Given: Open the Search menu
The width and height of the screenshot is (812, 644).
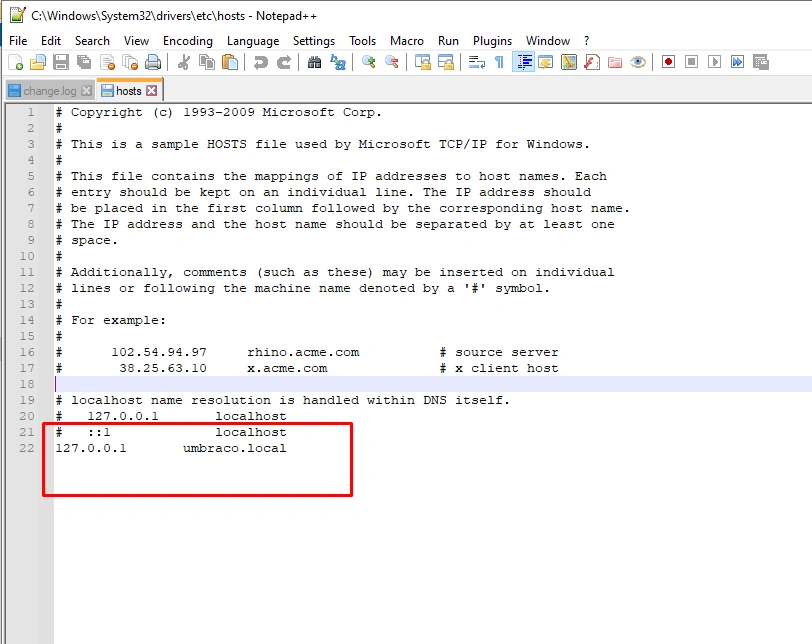Looking at the screenshot, I should pyautogui.click(x=92, y=41).
